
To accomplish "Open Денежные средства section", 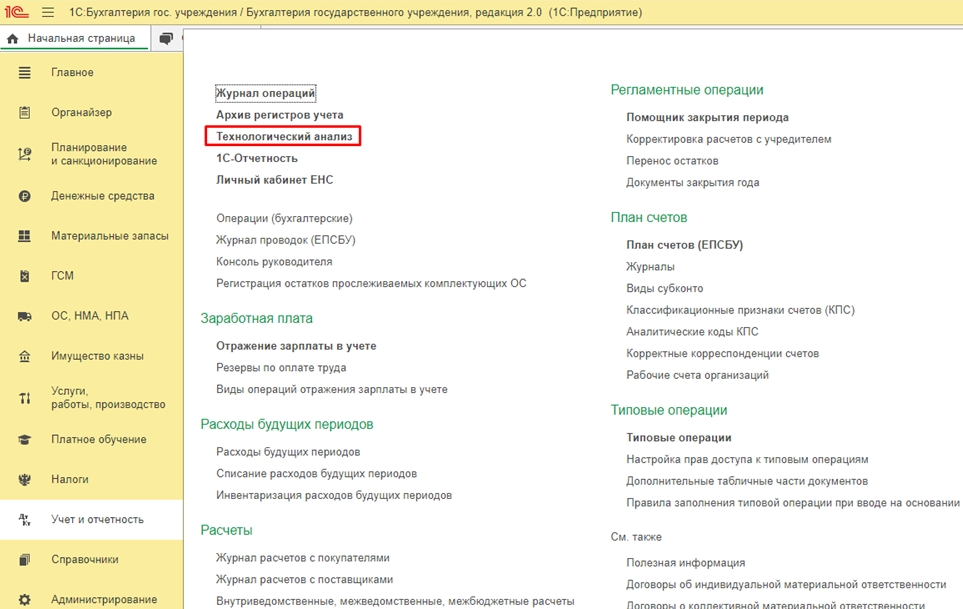I will [x=102, y=196].
